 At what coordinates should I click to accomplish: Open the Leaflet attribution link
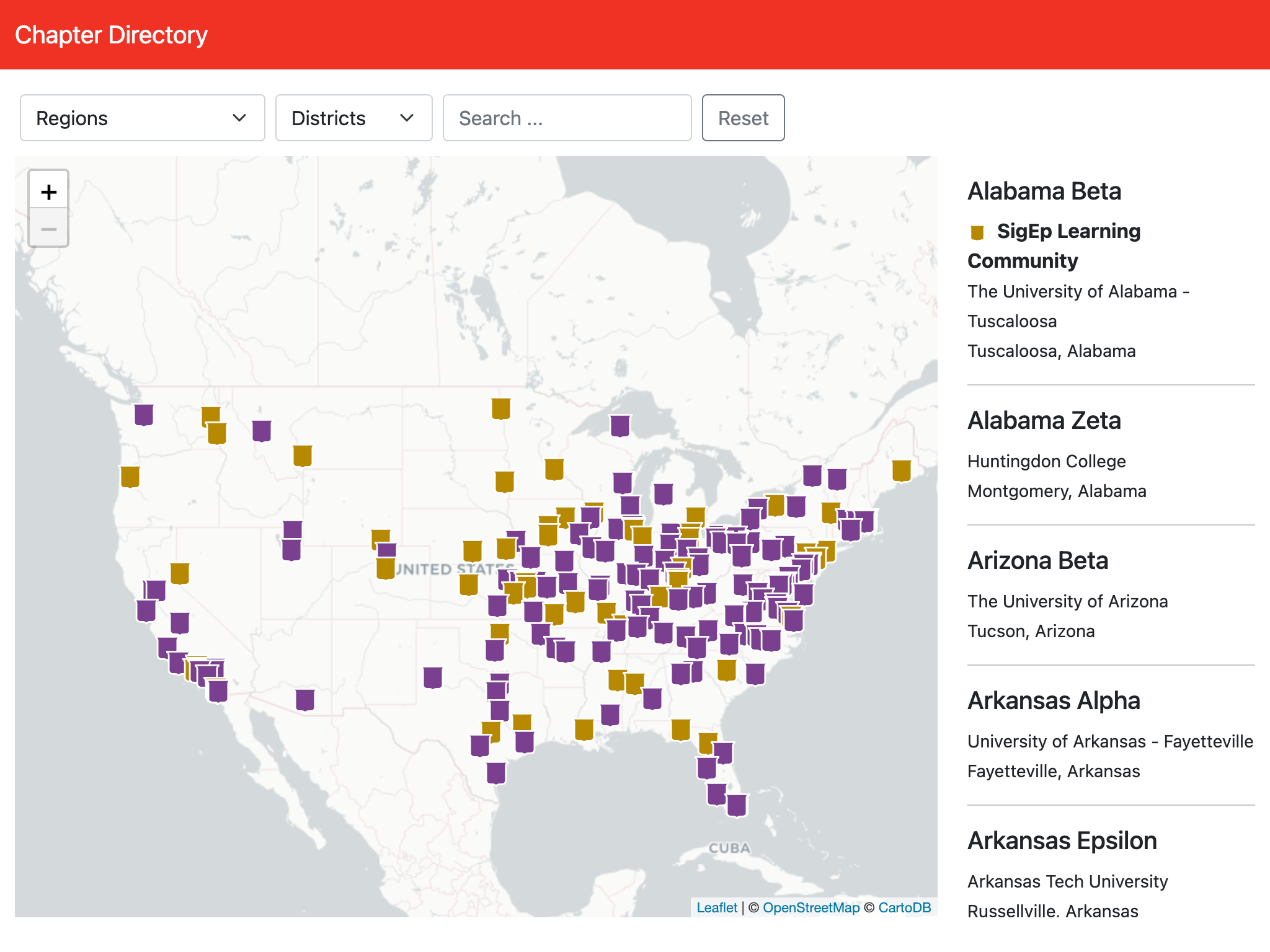pos(716,907)
